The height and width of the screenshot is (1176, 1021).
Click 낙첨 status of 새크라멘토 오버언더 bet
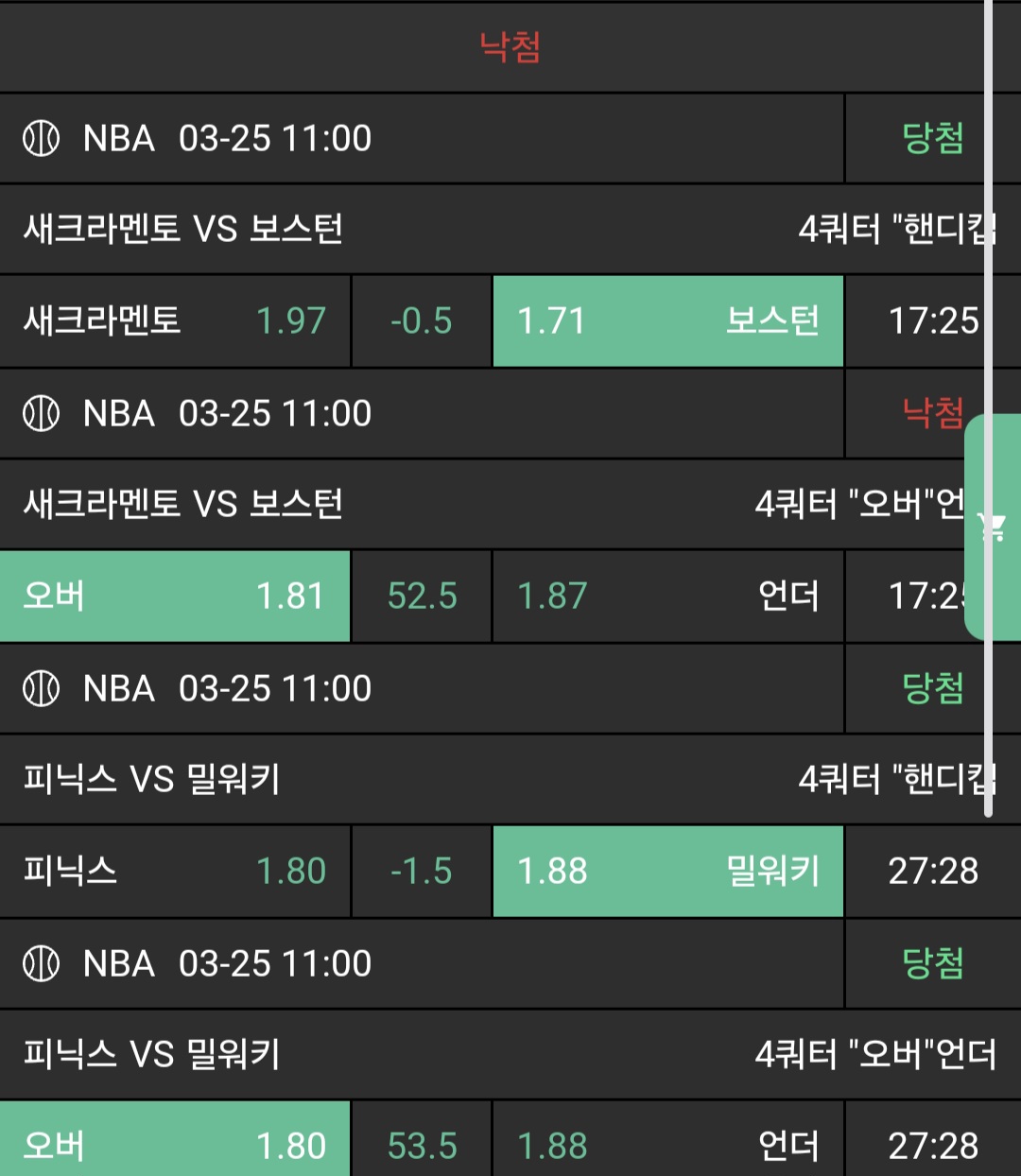[x=932, y=413]
